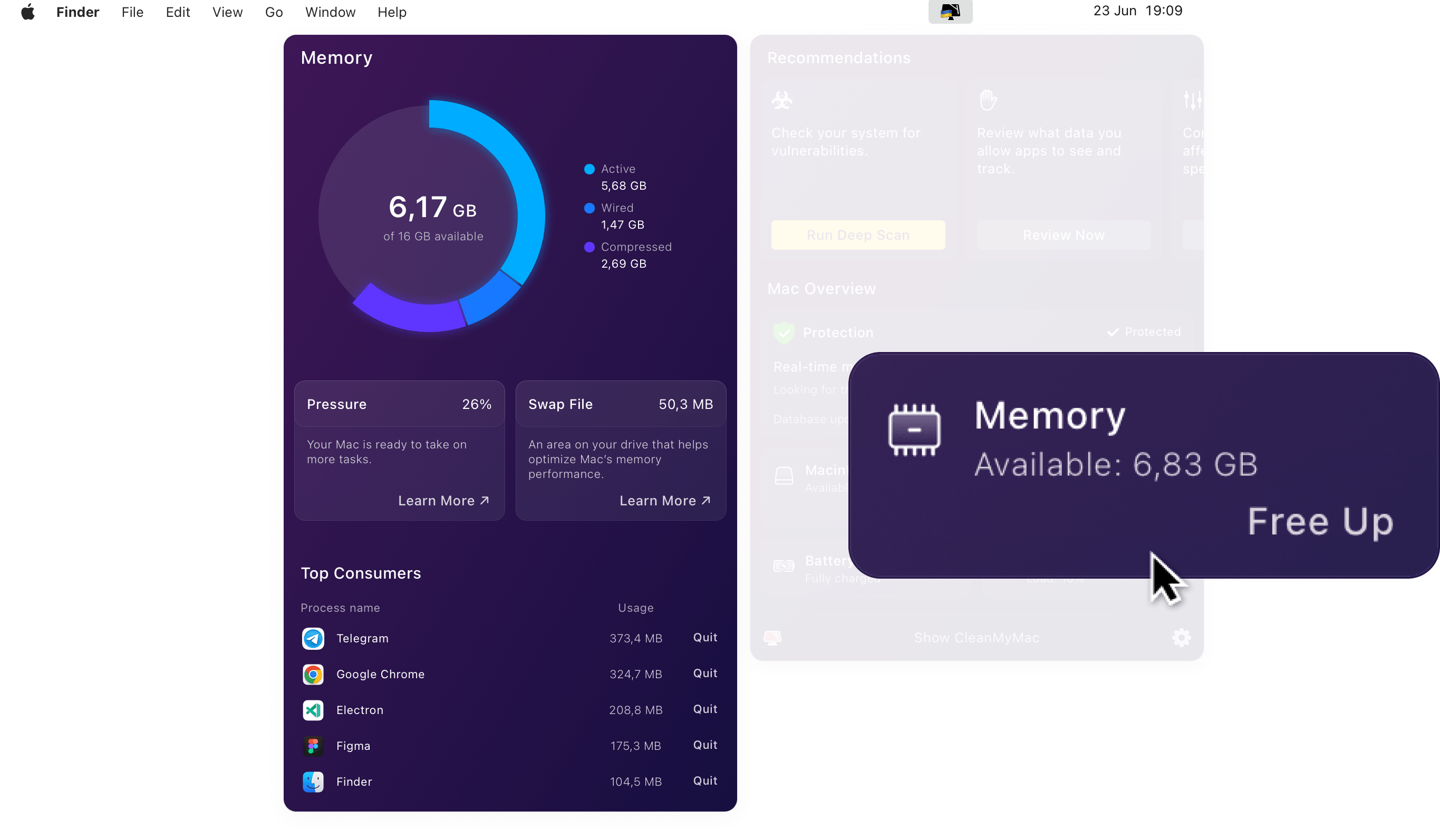This screenshot has width=1440, height=840.
Task: Click the hand privacy icon
Action: 988,100
